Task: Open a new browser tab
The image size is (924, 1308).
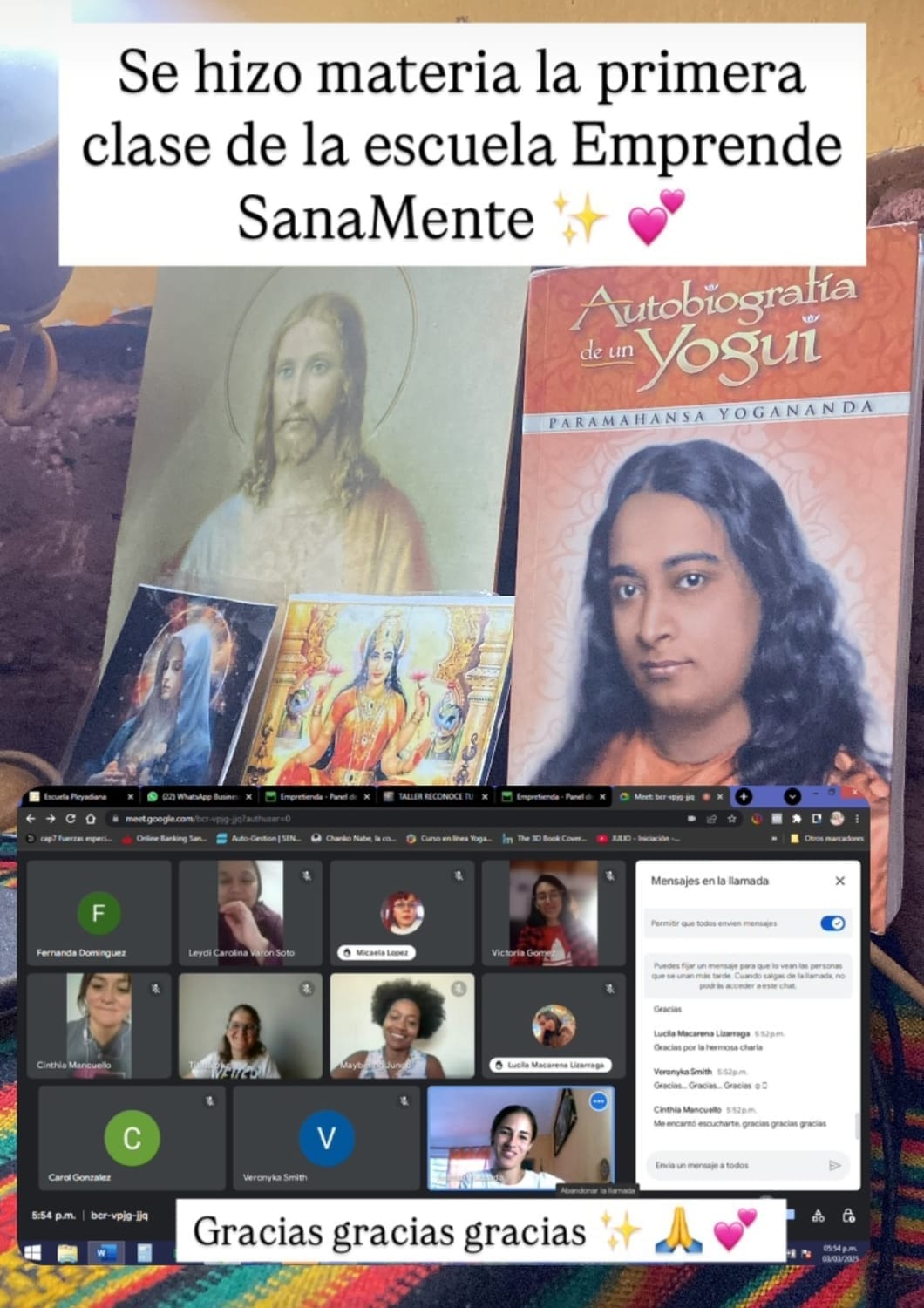Action: (744, 796)
